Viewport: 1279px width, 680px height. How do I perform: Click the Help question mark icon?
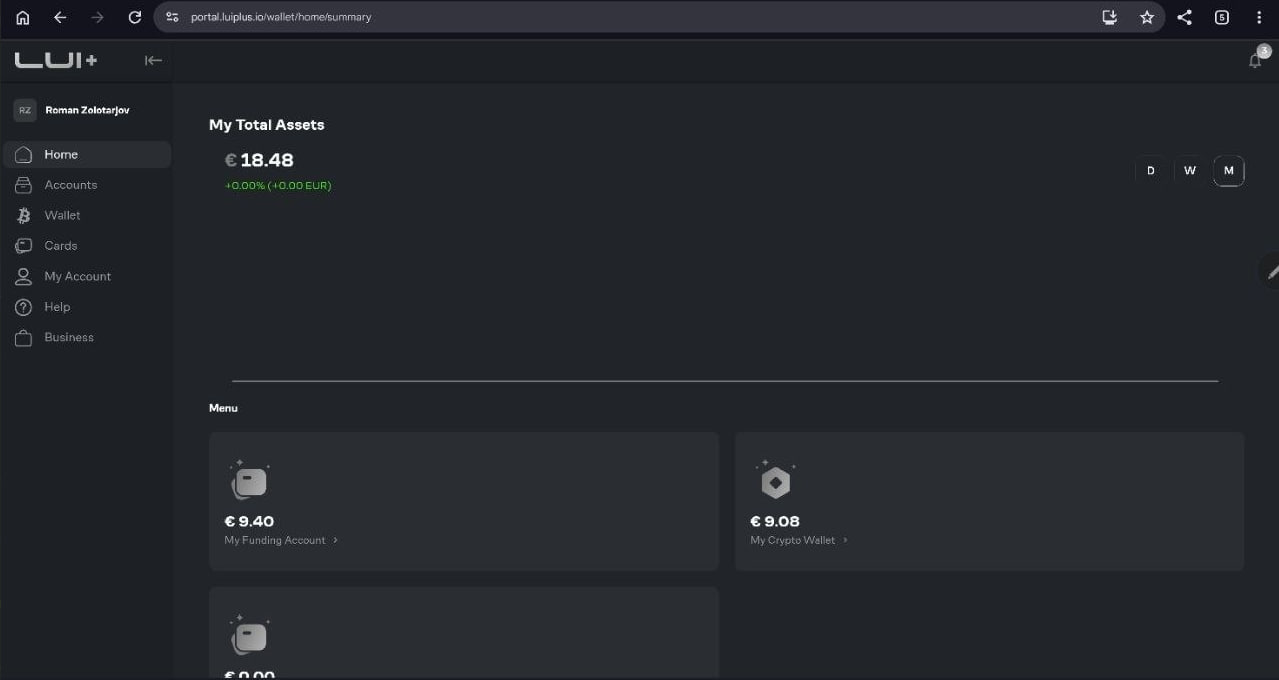coord(24,307)
